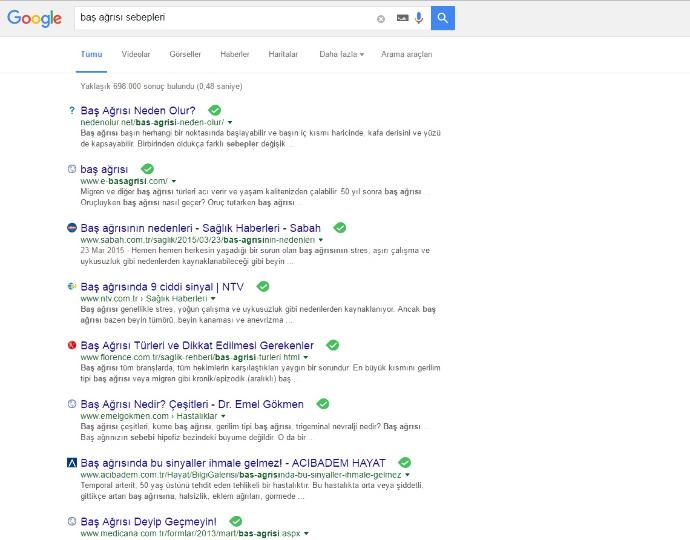Select the Tümü tab

(92, 54)
